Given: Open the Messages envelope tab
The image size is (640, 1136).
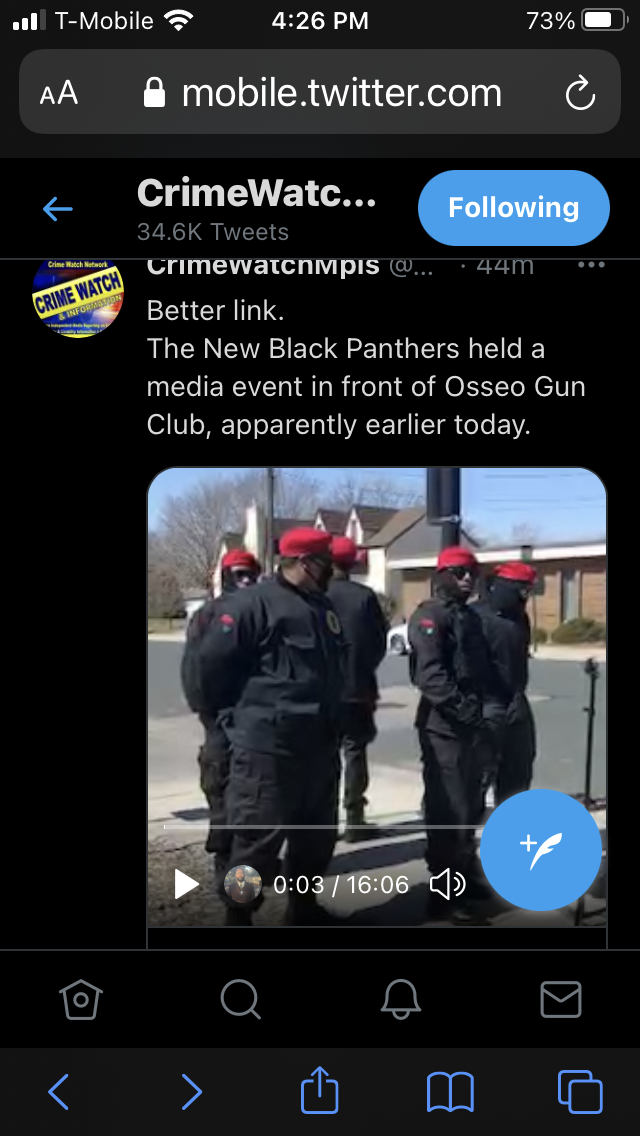Looking at the screenshot, I should [x=561, y=1000].
